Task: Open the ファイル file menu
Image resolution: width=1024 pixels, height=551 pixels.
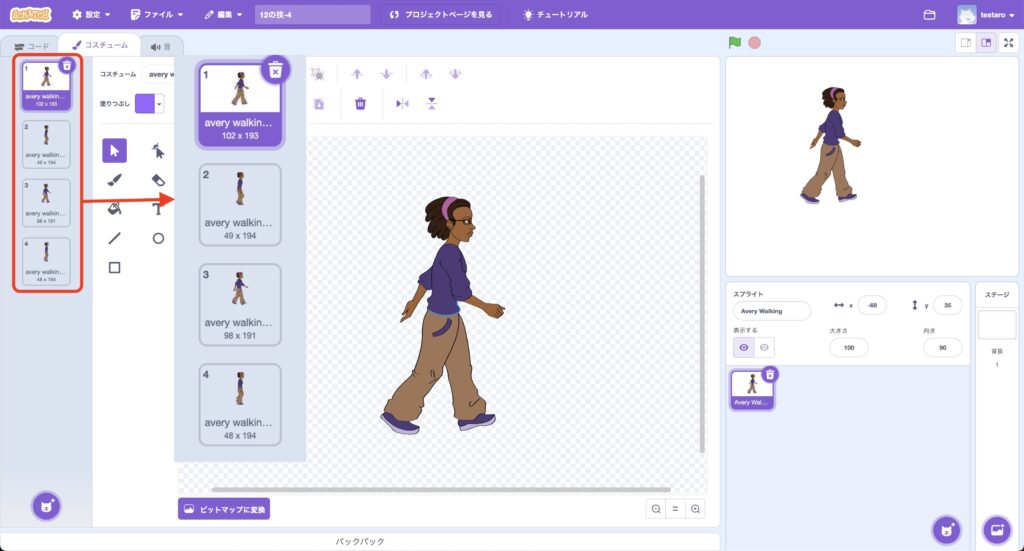Action: 157,14
